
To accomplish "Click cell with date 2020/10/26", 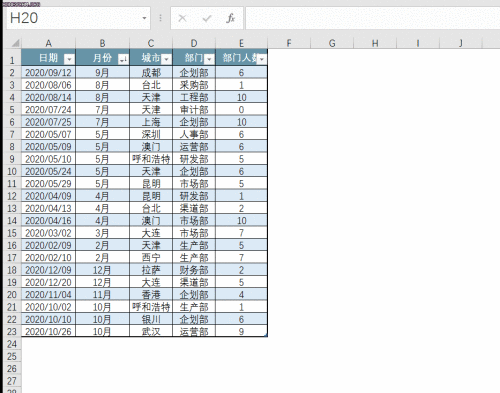I will 49,332.
